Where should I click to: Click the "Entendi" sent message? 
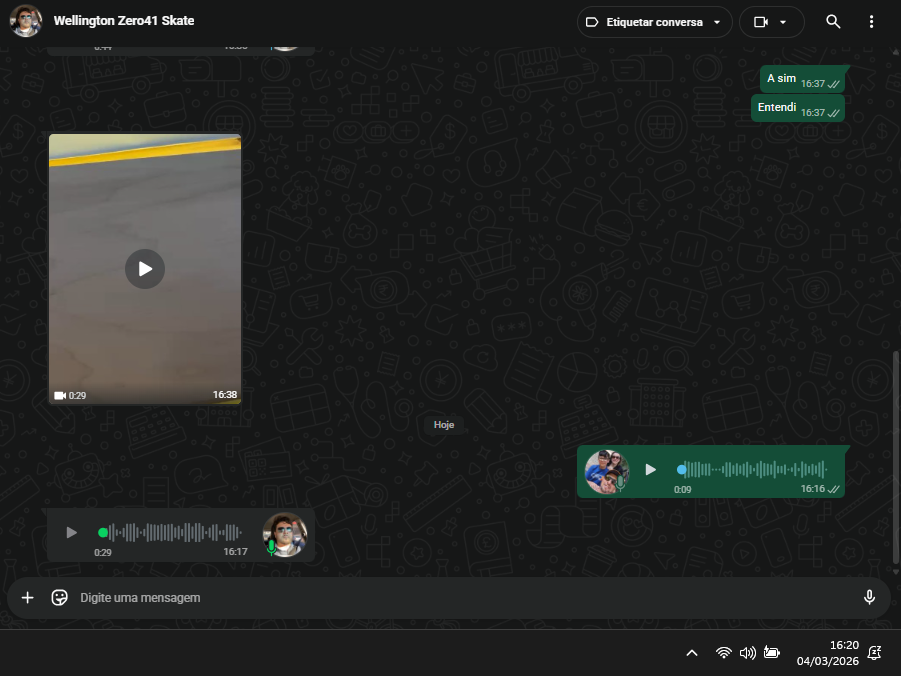[x=777, y=108]
